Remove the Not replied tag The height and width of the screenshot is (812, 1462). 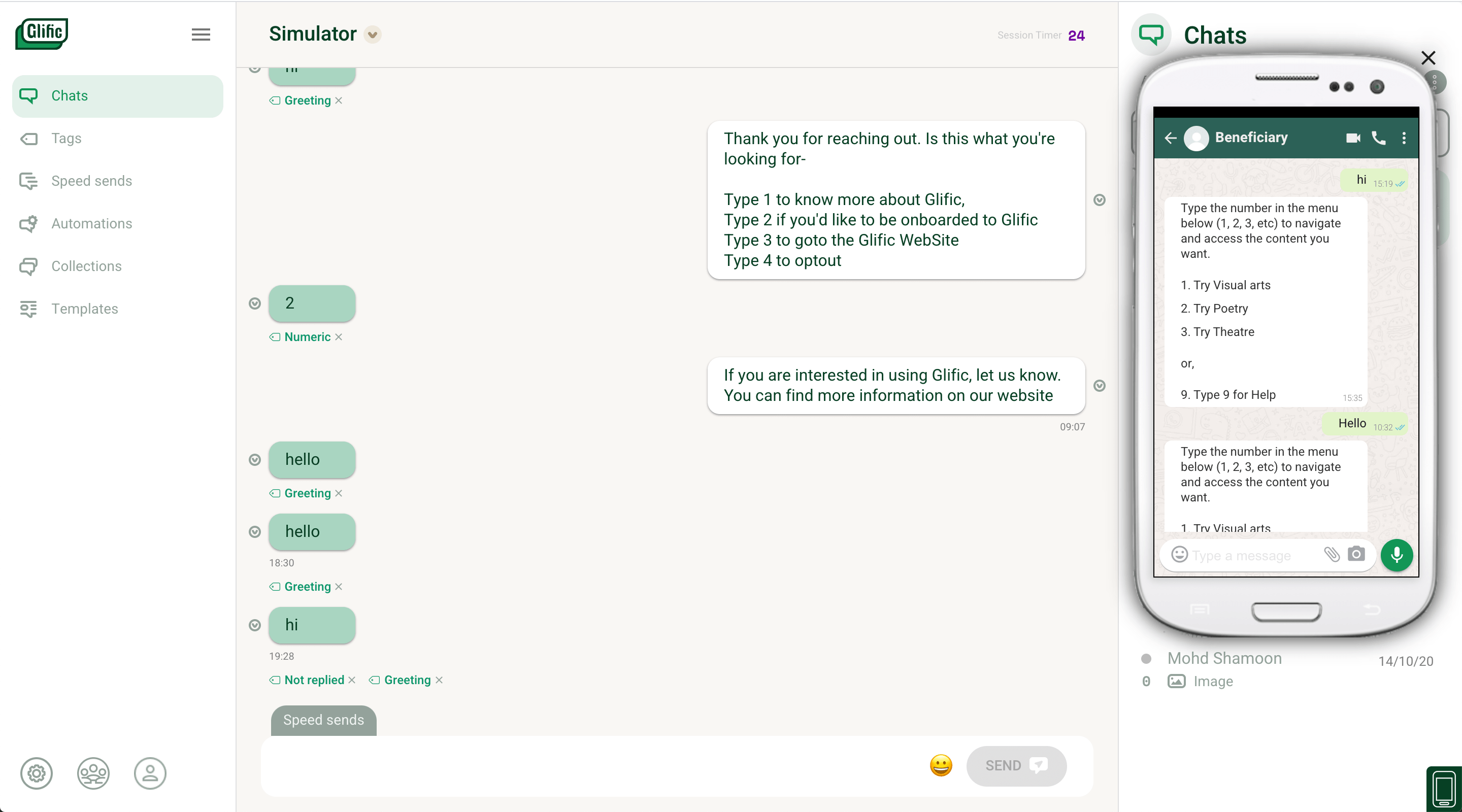pyautogui.click(x=352, y=680)
